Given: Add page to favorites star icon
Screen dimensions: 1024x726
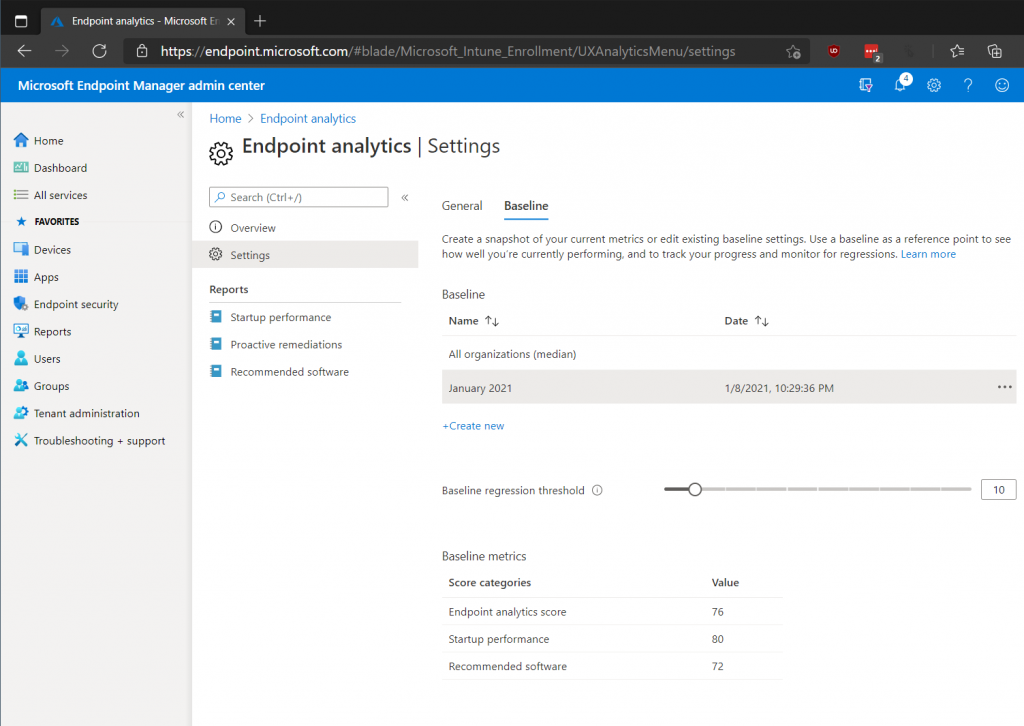Looking at the screenshot, I should pyautogui.click(x=793, y=52).
